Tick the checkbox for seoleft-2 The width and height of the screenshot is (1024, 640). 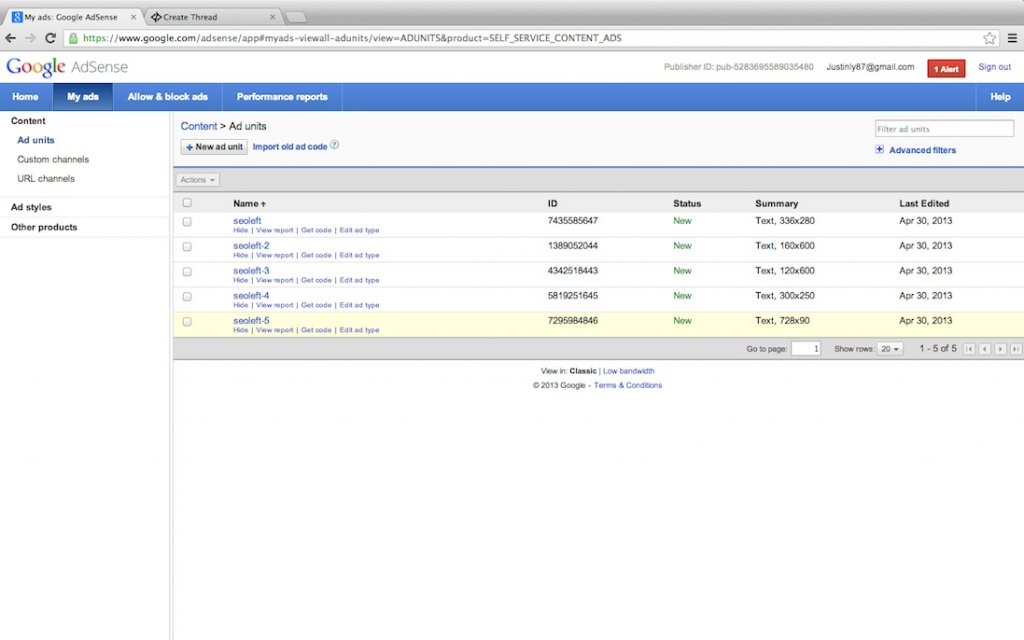(187, 247)
